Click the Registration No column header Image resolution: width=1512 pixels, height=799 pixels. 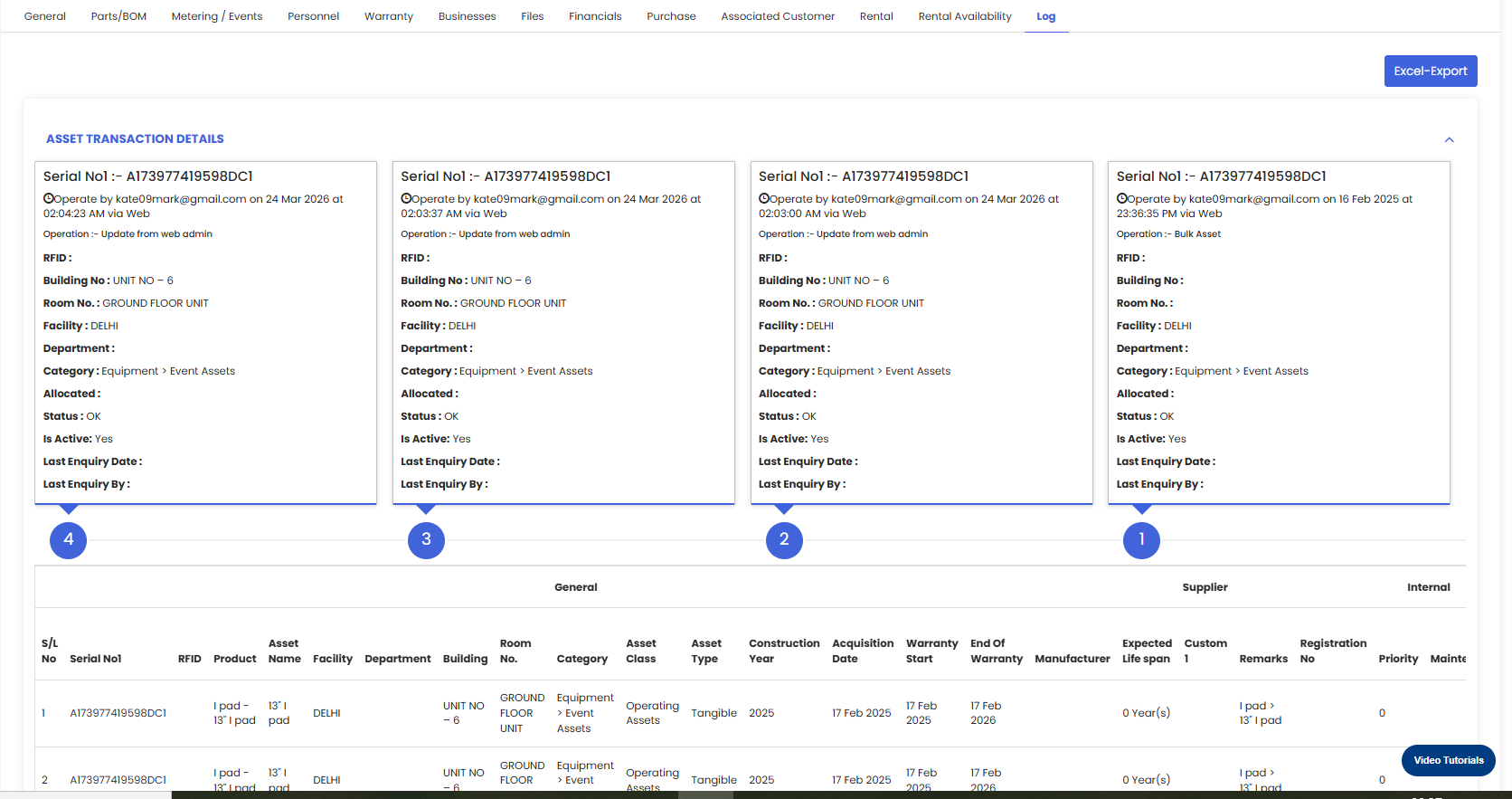point(1333,652)
